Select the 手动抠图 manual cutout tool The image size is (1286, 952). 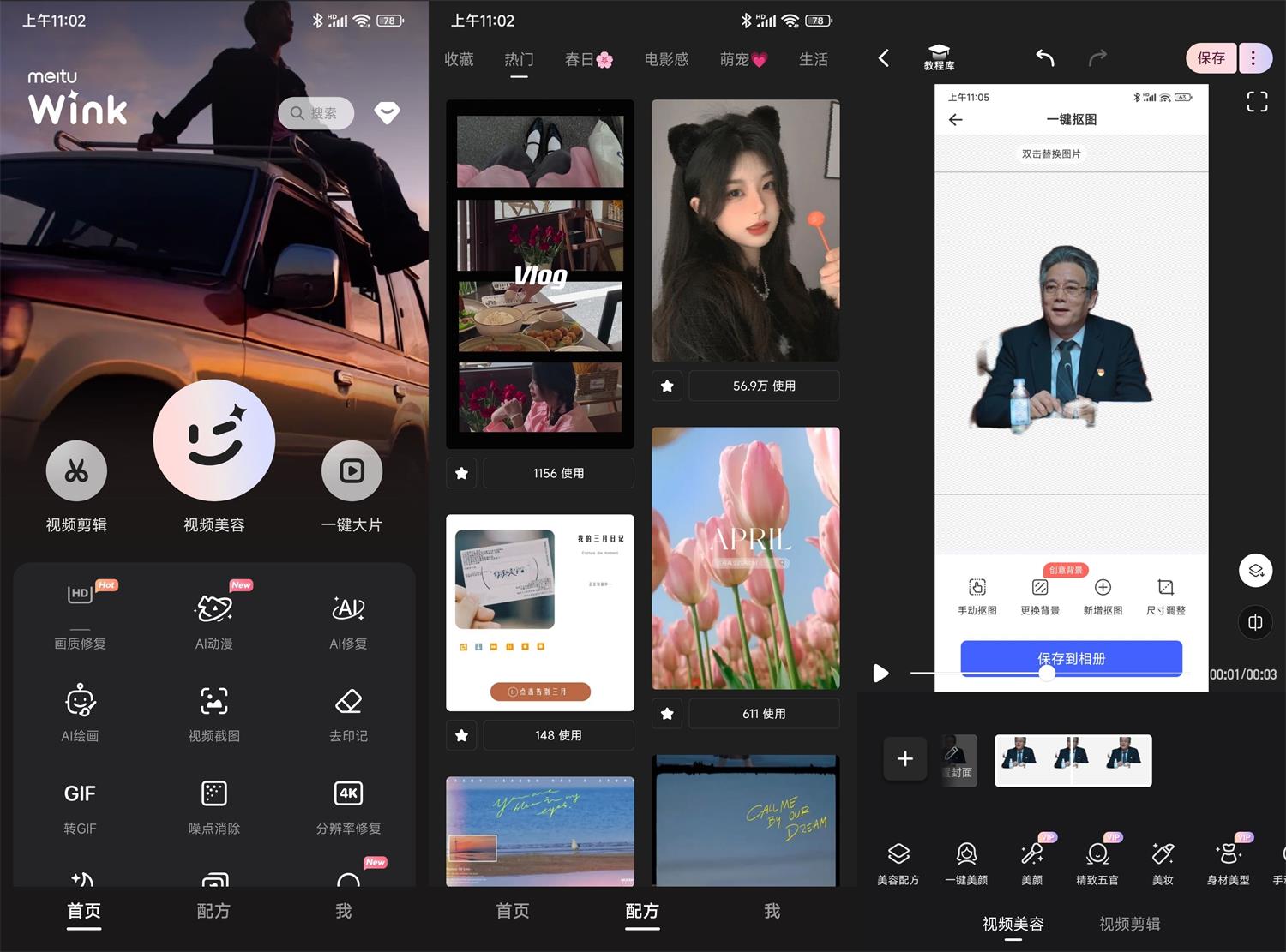pos(977,593)
